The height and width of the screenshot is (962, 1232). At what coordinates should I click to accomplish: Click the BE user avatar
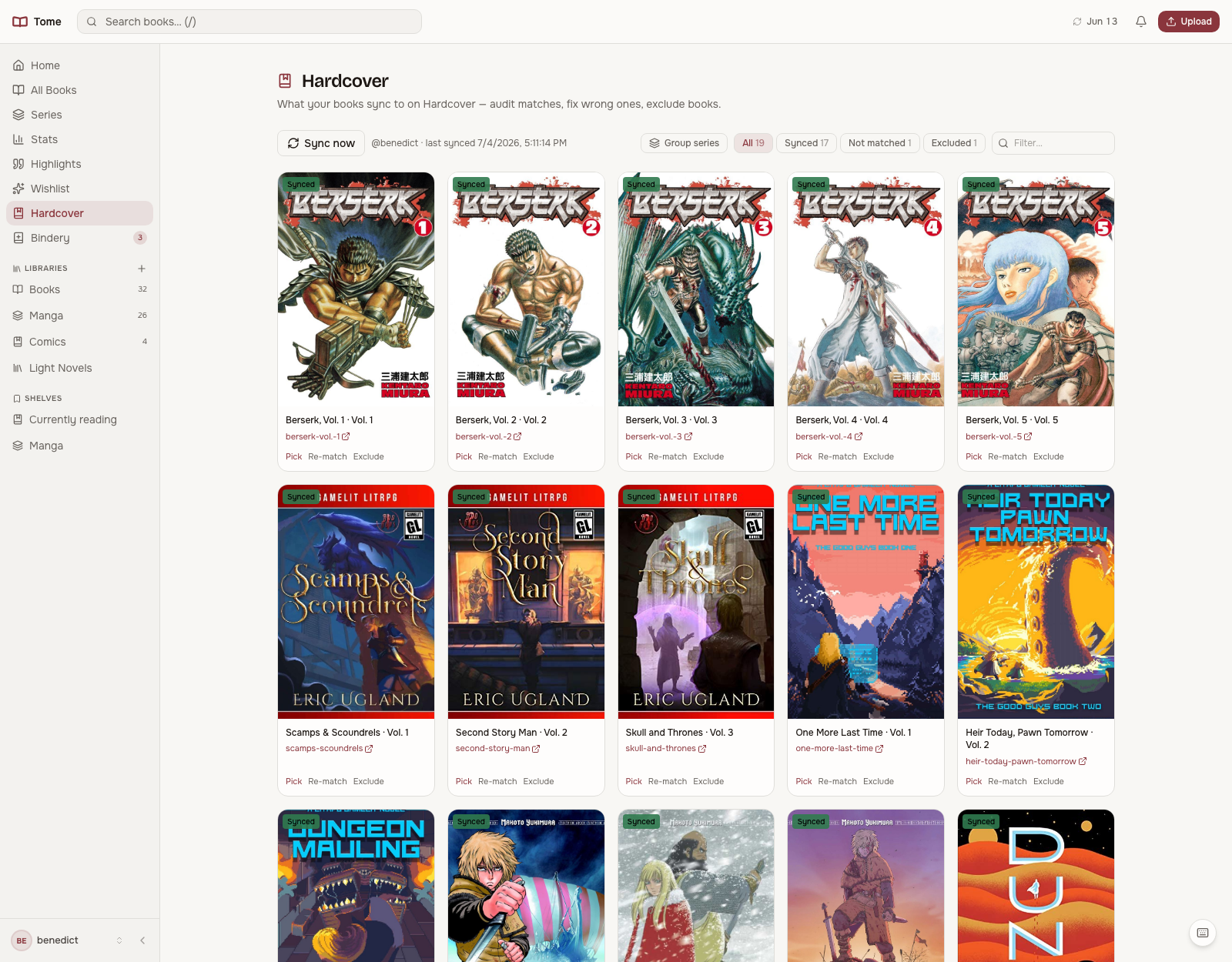(x=22, y=940)
